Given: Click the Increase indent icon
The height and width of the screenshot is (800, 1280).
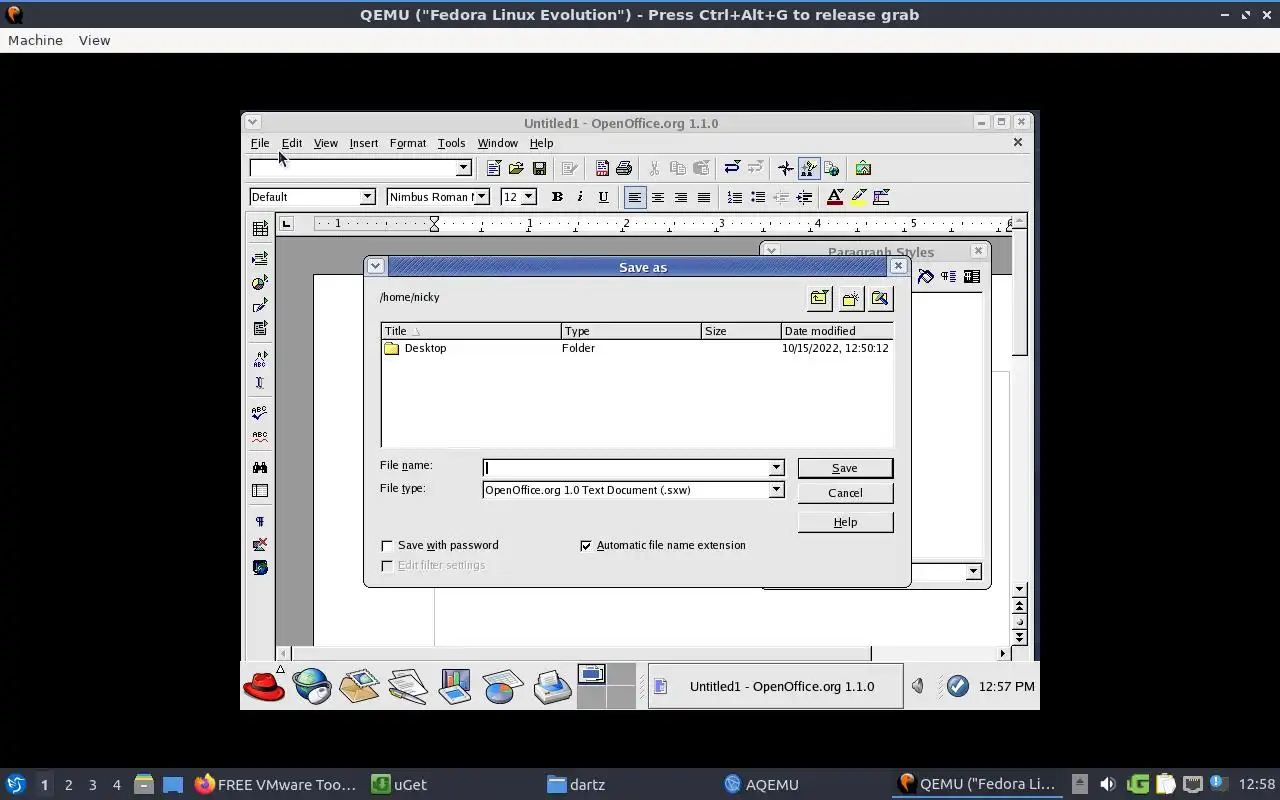Looking at the screenshot, I should coord(804,197).
